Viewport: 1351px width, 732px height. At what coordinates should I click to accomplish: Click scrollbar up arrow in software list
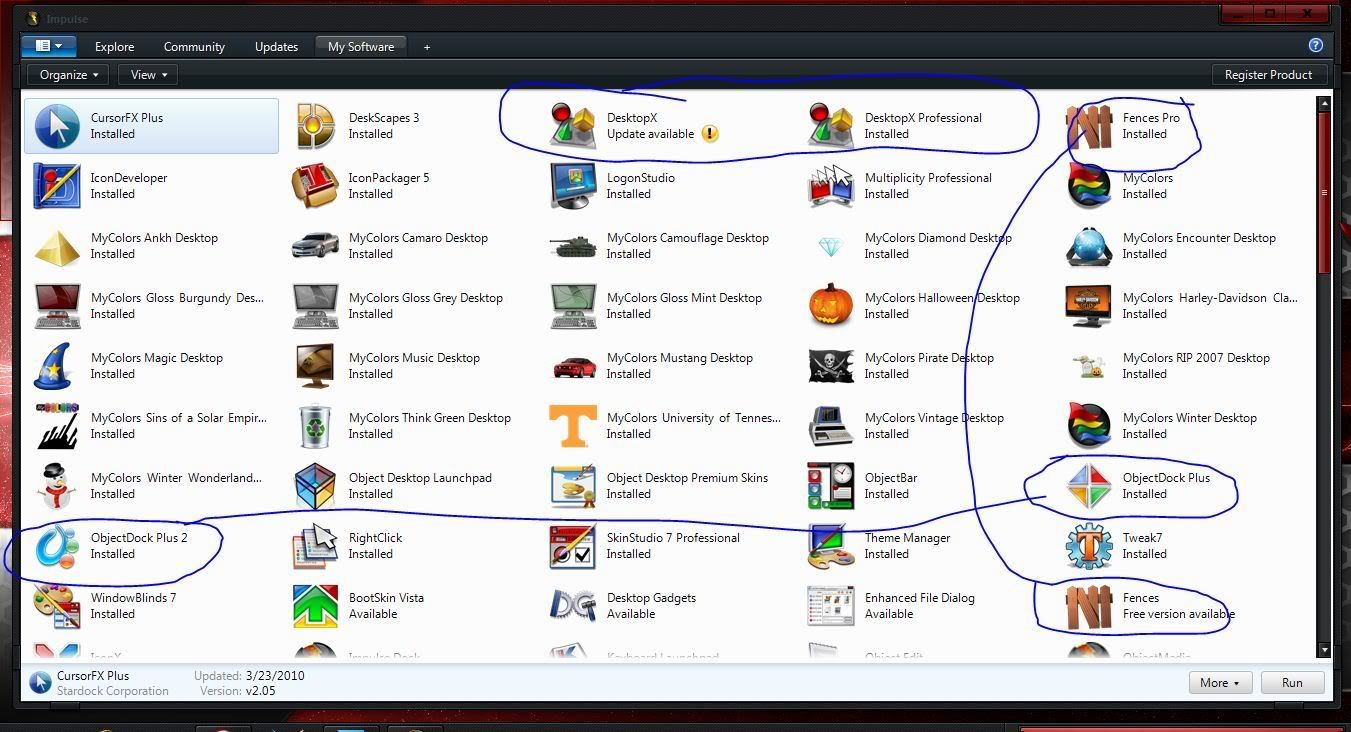tap(1325, 103)
